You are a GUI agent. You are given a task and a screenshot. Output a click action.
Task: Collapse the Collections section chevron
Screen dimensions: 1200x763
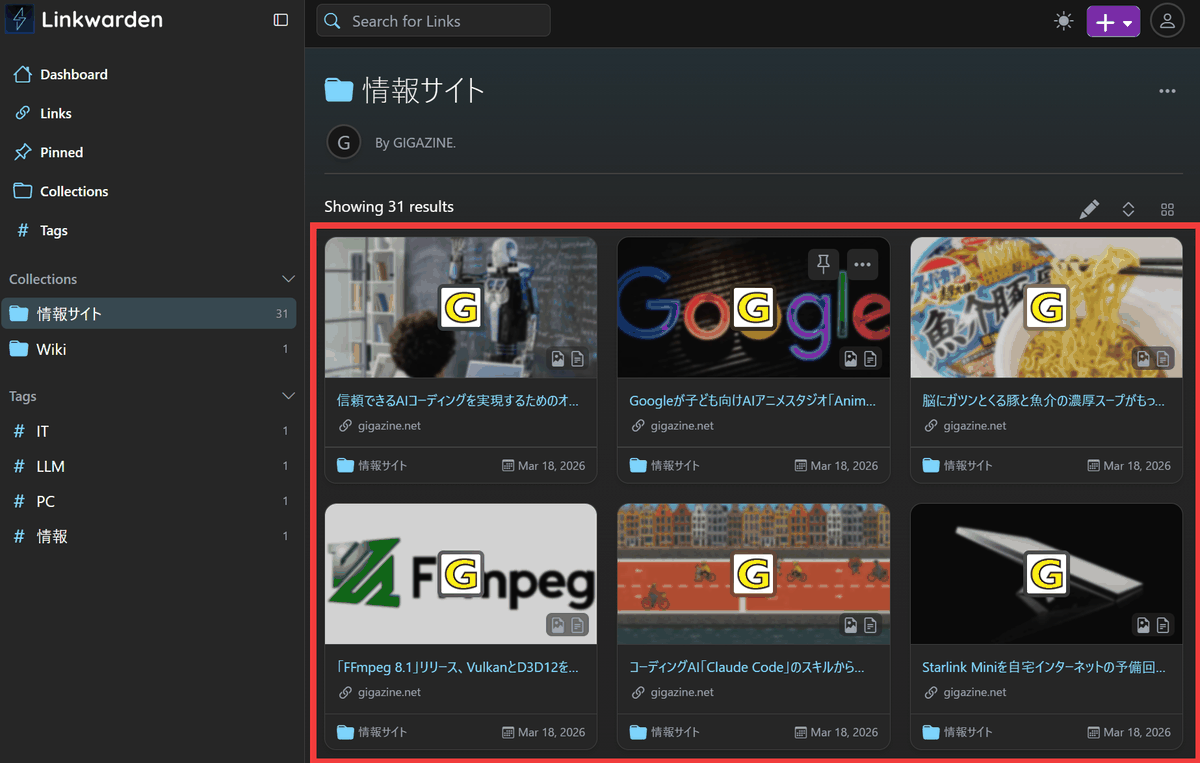click(x=288, y=279)
